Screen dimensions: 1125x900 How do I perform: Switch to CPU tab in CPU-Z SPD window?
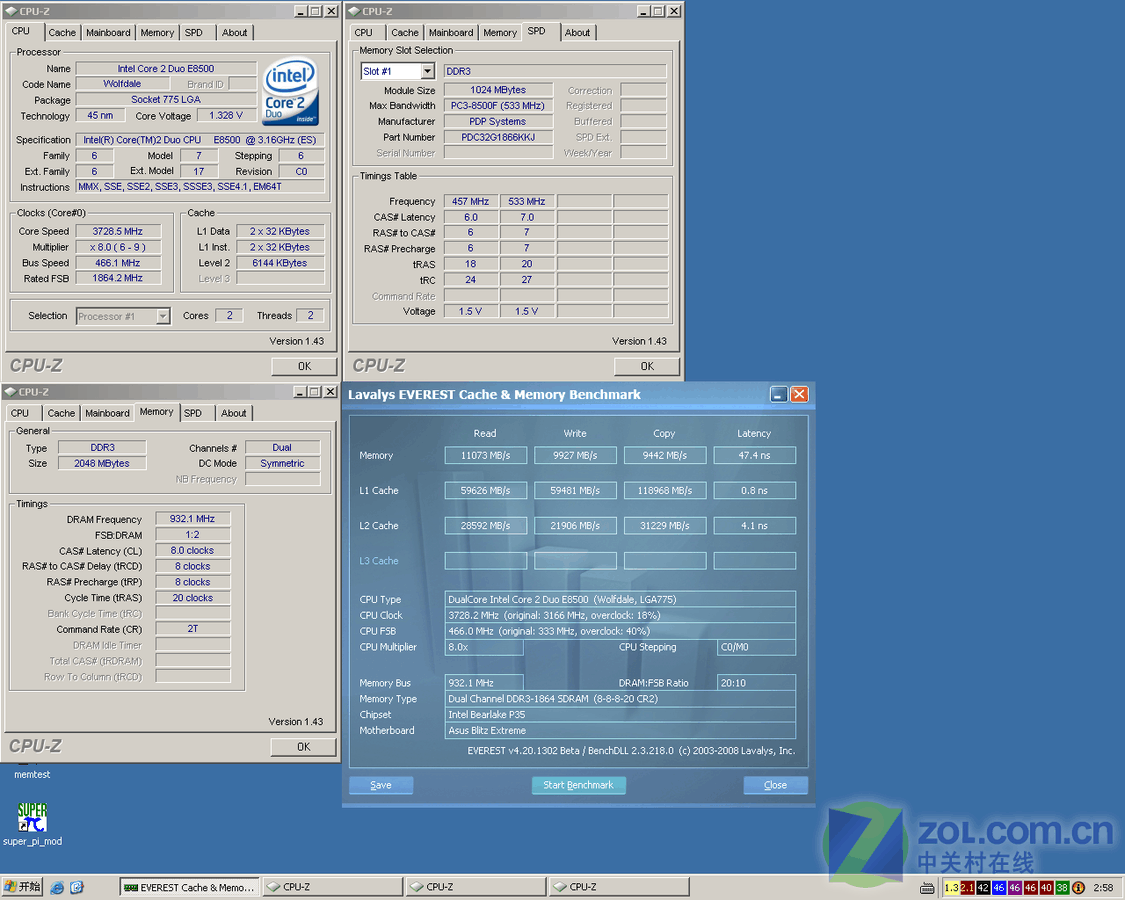point(364,33)
